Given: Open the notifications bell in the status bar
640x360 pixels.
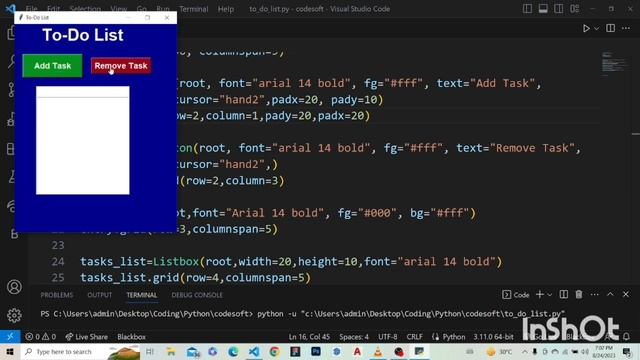Looking at the screenshot, I should [626, 337].
